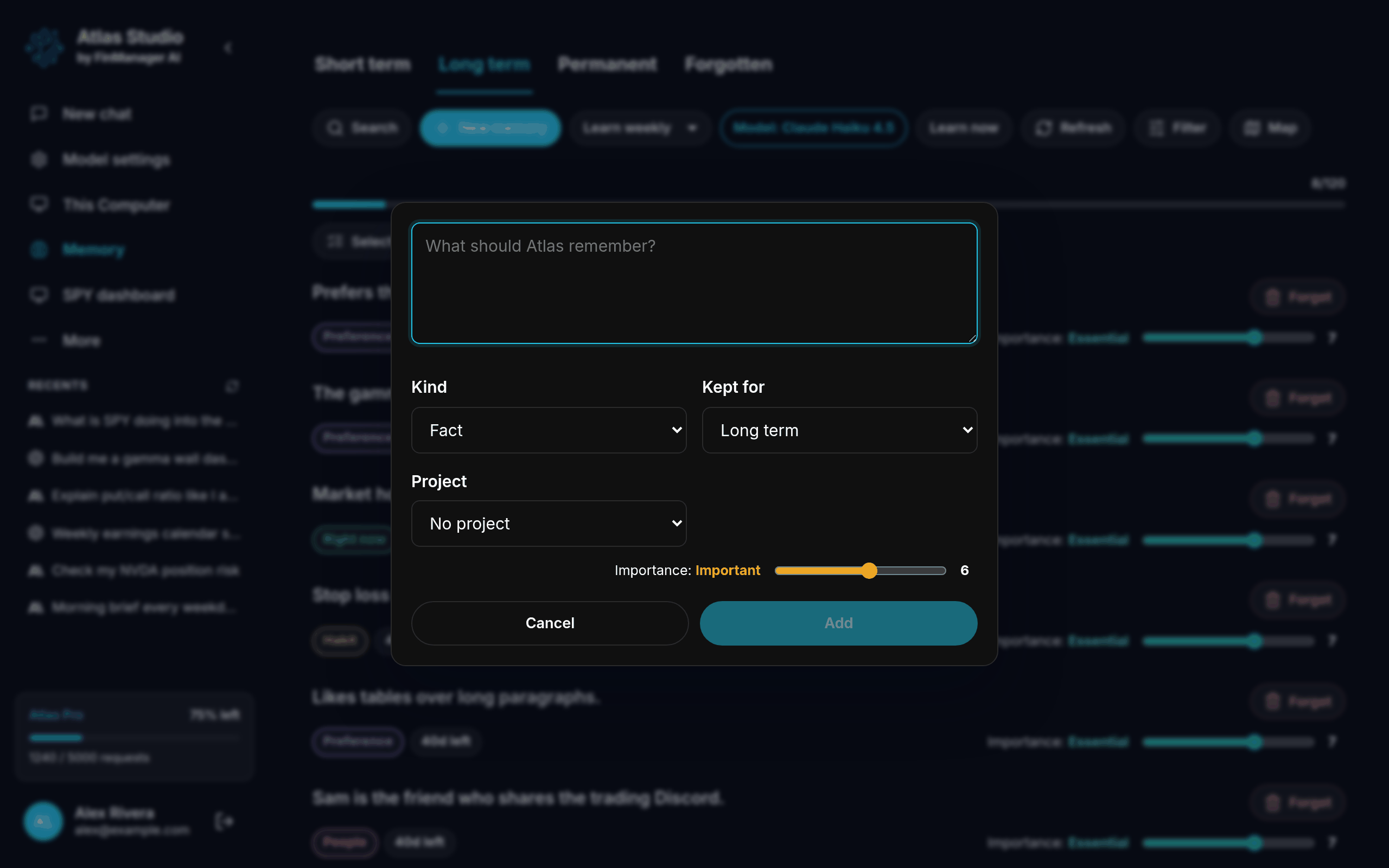Open the Kept for dropdown showing Long term
1389x868 pixels.
[839, 430]
